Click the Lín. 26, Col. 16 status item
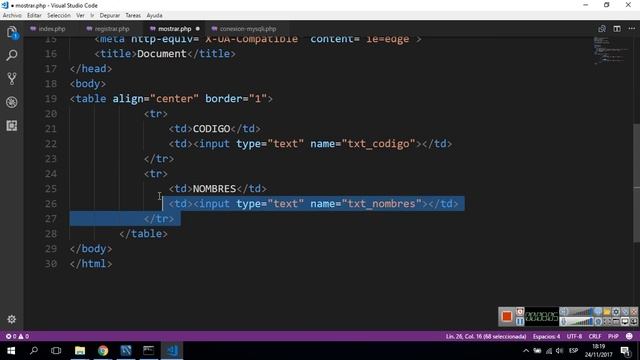 point(485,336)
